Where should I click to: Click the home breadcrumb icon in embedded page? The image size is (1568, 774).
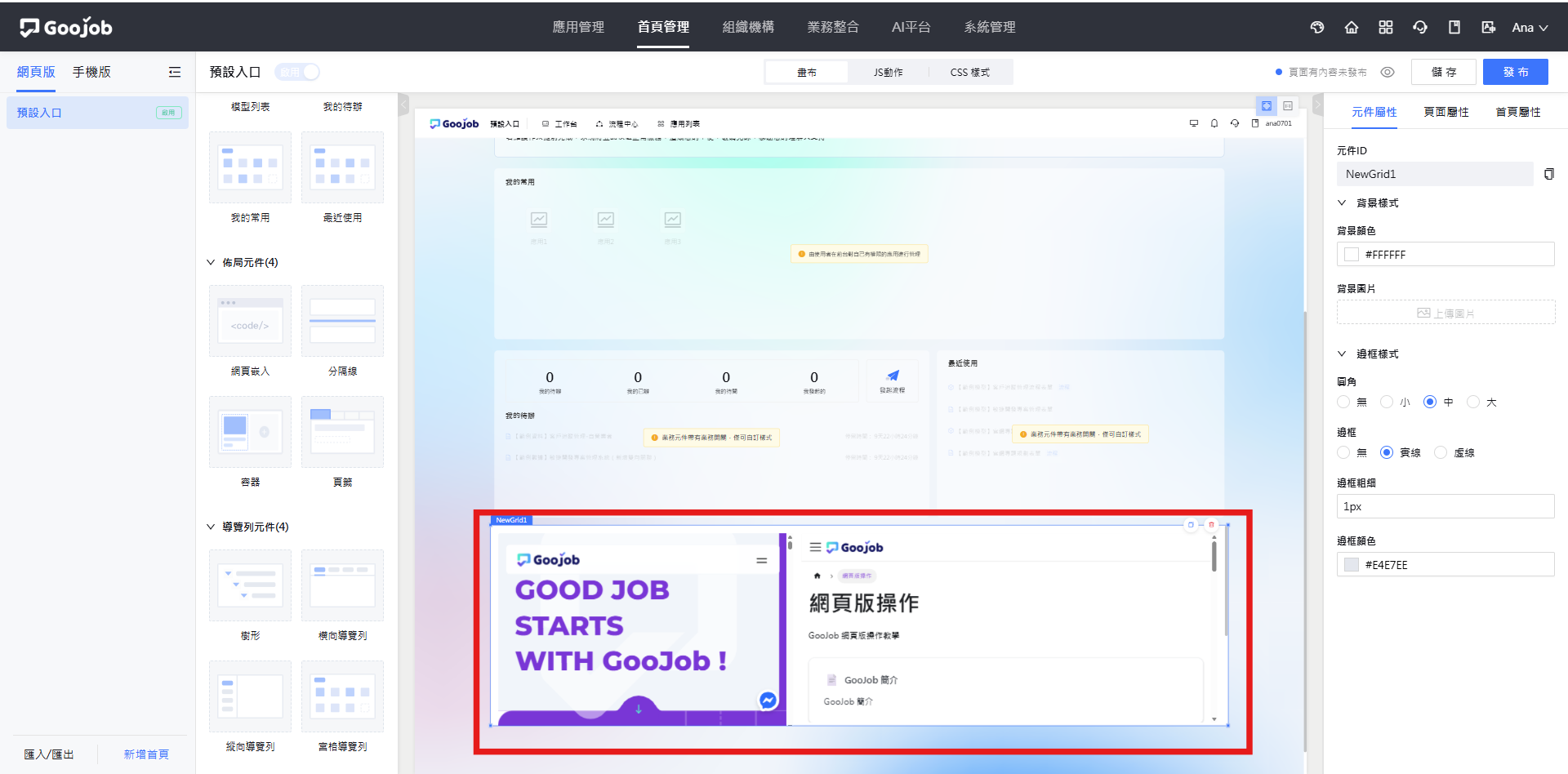click(817, 576)
